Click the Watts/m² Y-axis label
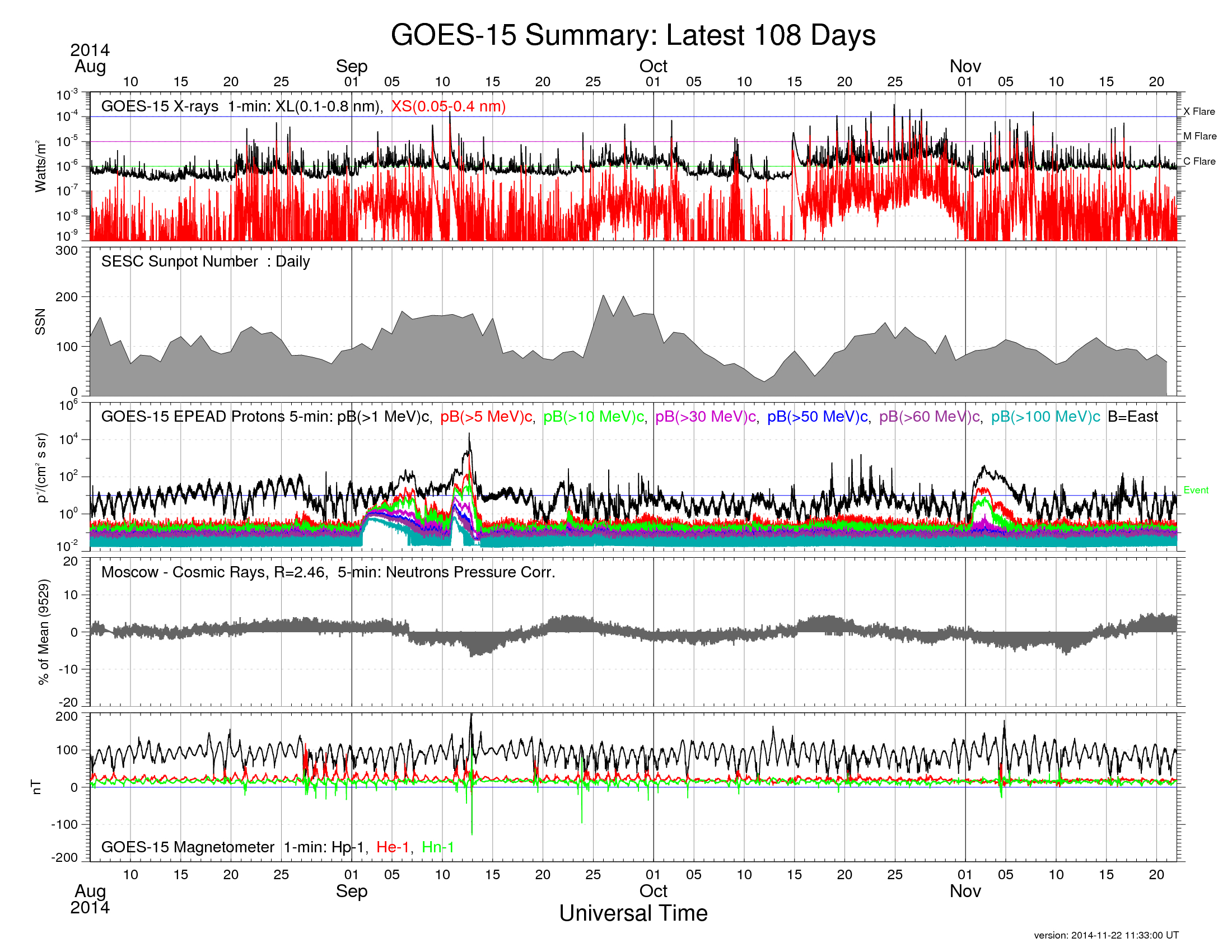The height and width of the screenshot is (952, 1232). click(x=40, y=166)
